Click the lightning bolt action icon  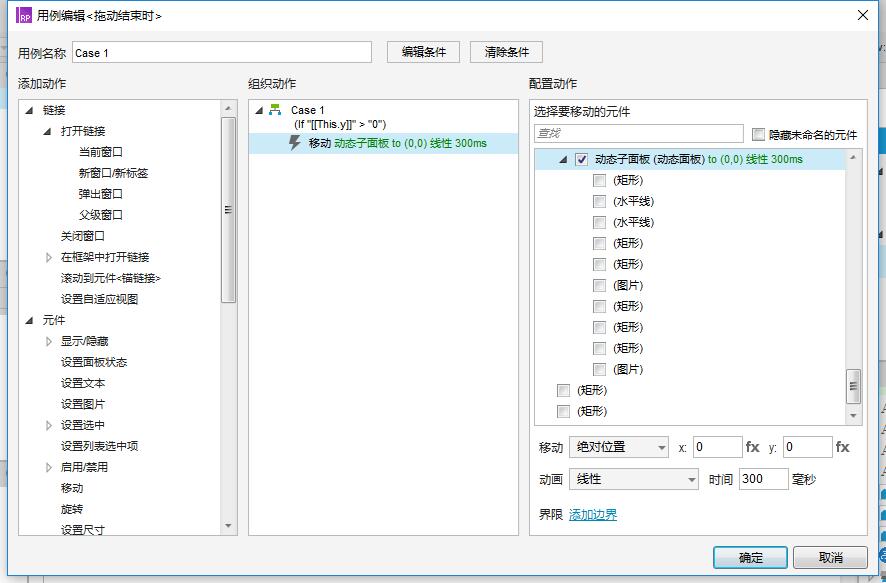pyautogui.click(x=294, y=143)
